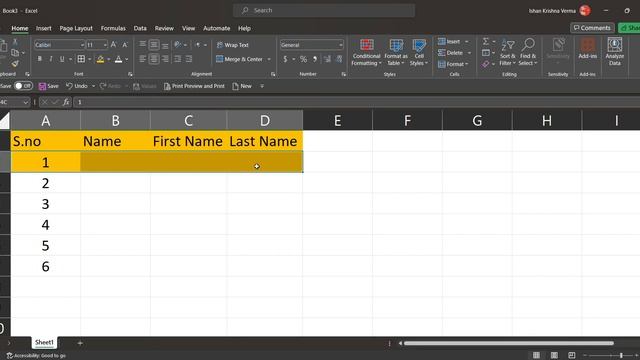The width and height of the screenshot is (640, 360).
Task: Open Sort & Filter menu
Action: tap(508, 52)
